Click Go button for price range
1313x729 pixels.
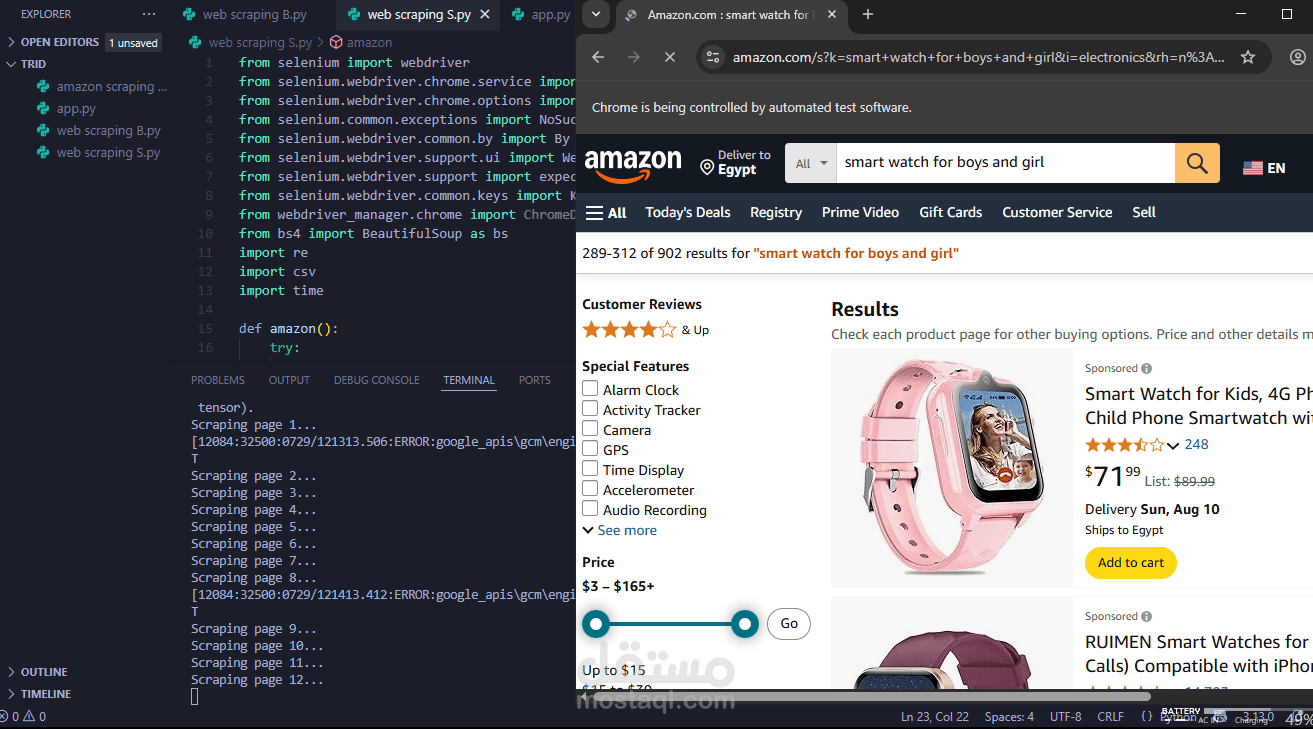tap(789, 624)
